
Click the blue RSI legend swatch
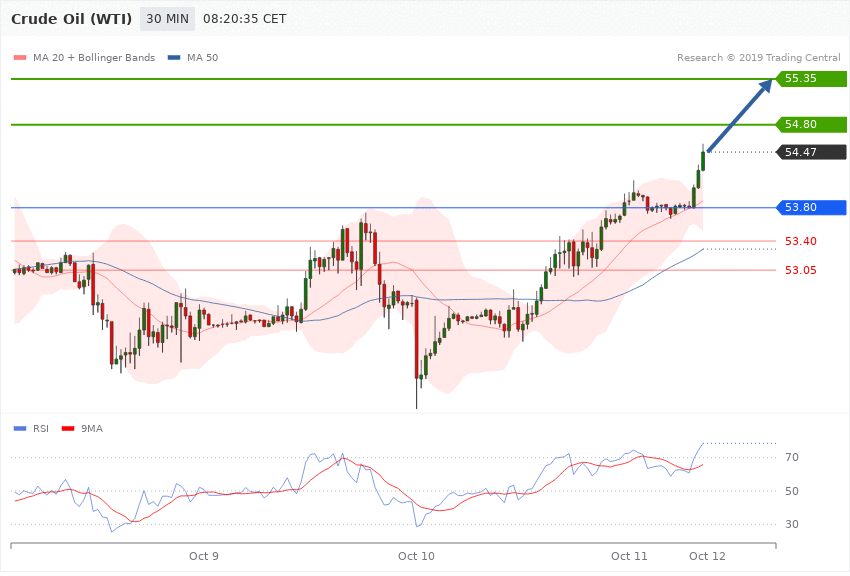[20, 429]
